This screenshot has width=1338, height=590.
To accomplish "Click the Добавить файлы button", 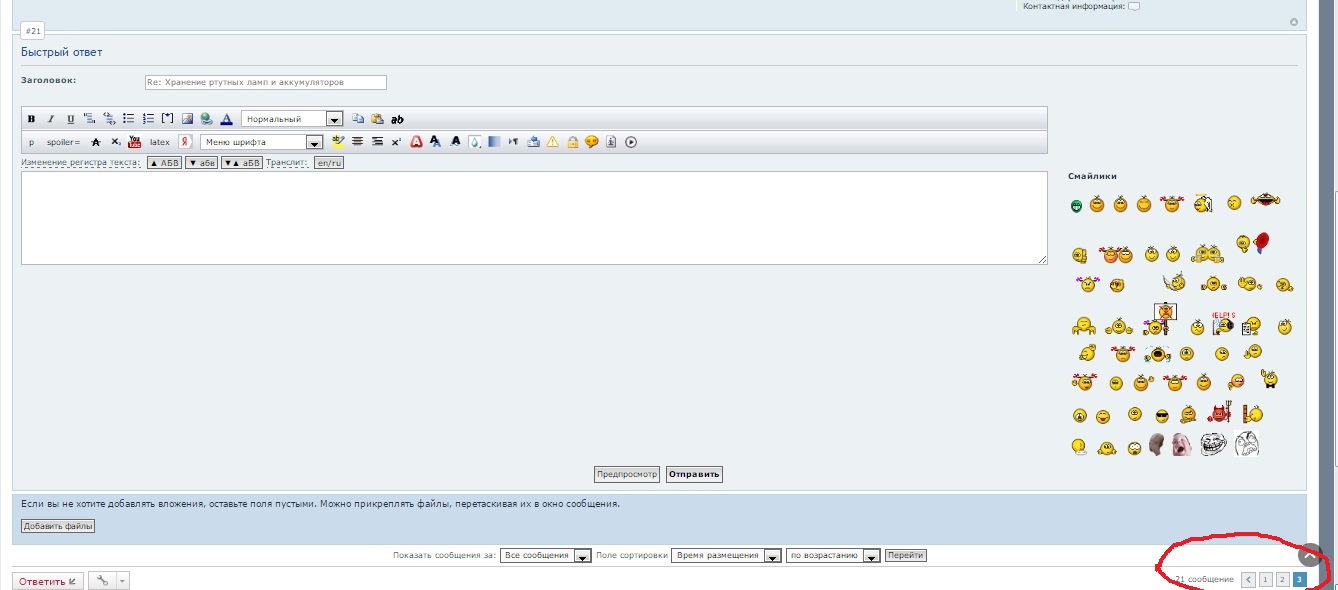I will 58,526.
